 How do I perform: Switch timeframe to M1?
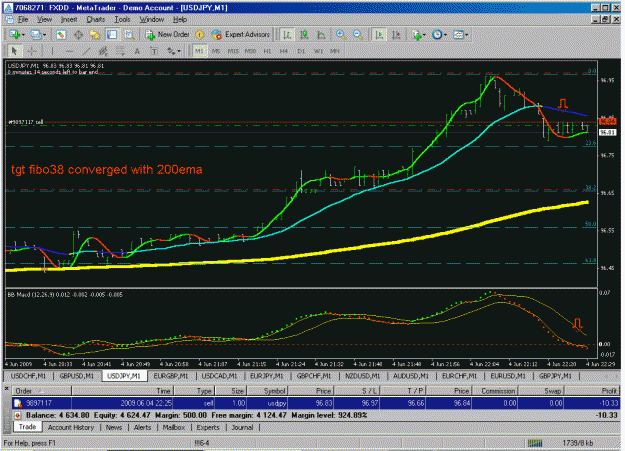(x=199, y=51)
